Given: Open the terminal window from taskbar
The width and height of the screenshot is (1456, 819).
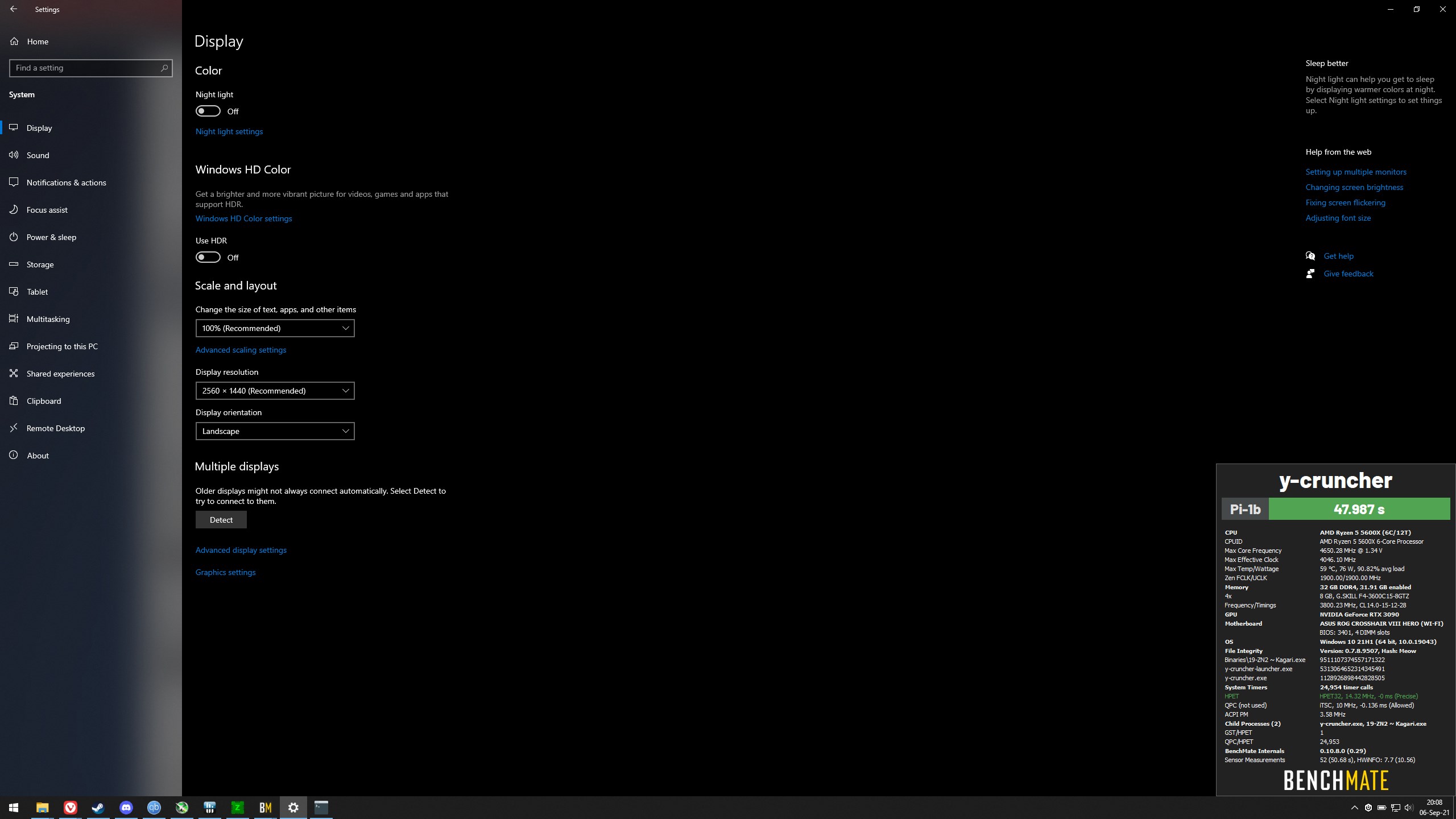Looking at the screenshot, I should (321, 808).
